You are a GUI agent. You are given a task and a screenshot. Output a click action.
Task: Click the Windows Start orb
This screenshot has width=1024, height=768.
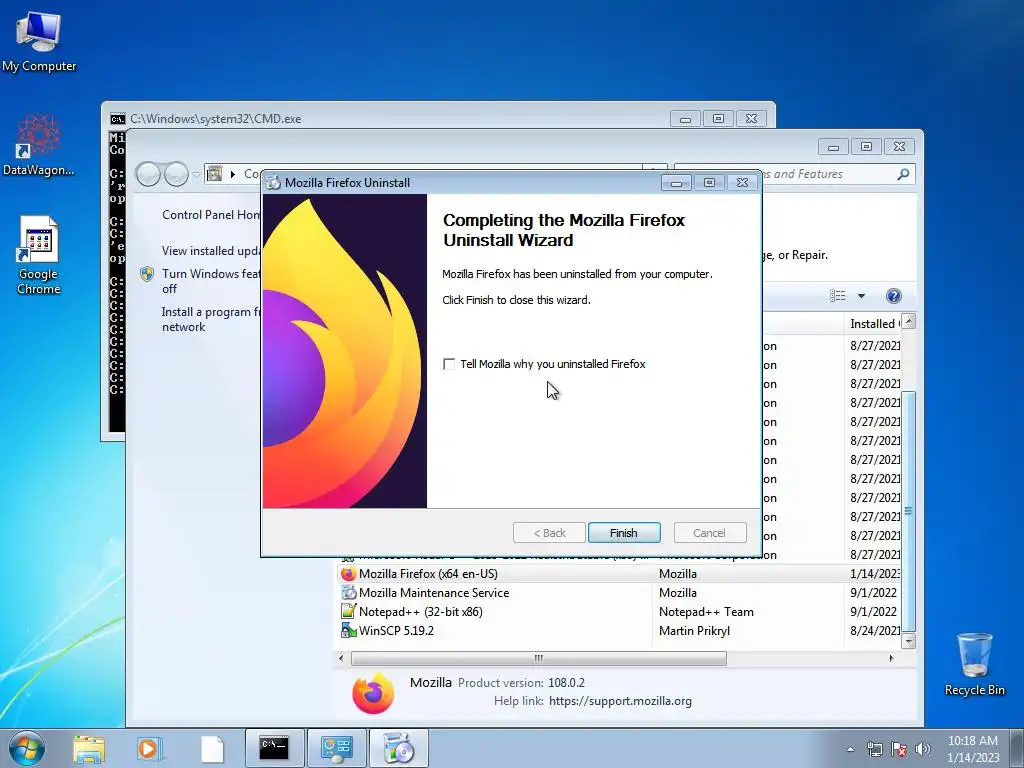pos(27,748)
